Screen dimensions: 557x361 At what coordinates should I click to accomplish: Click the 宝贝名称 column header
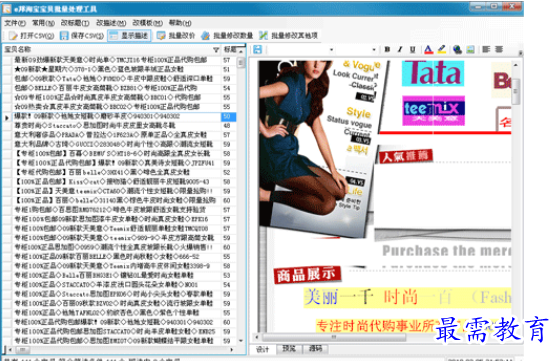pos(112,49)
